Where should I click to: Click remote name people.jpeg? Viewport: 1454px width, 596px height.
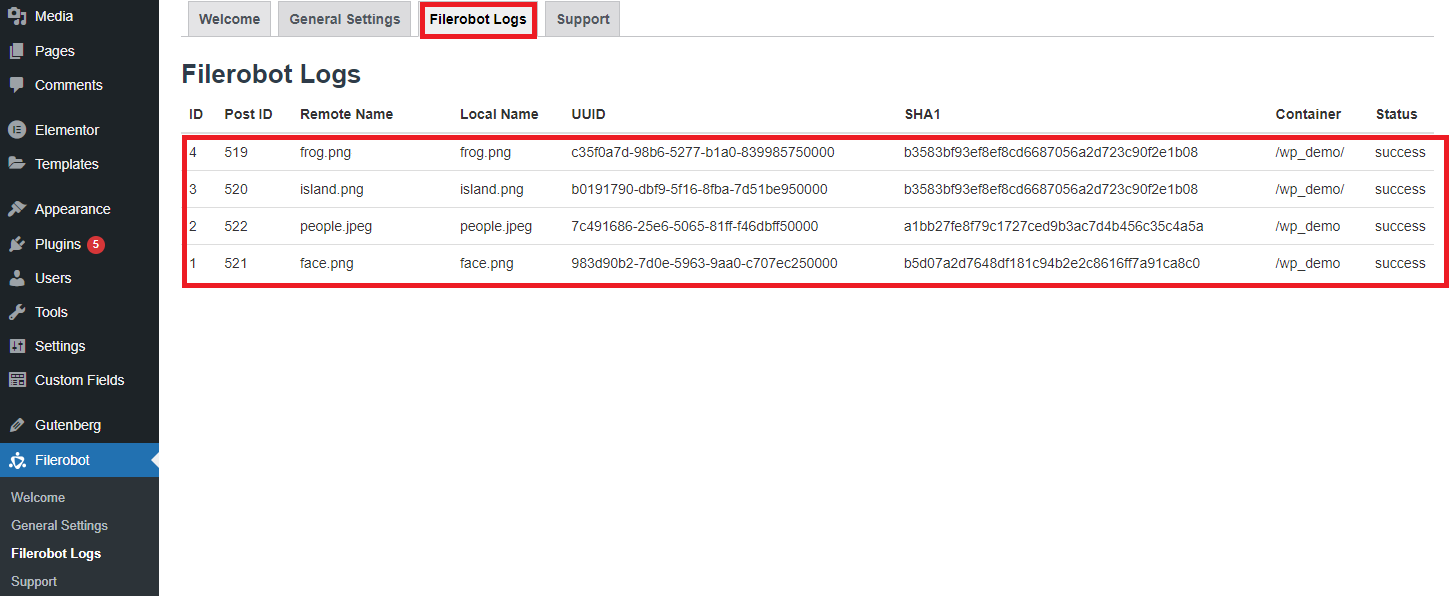tap(336, 226)
